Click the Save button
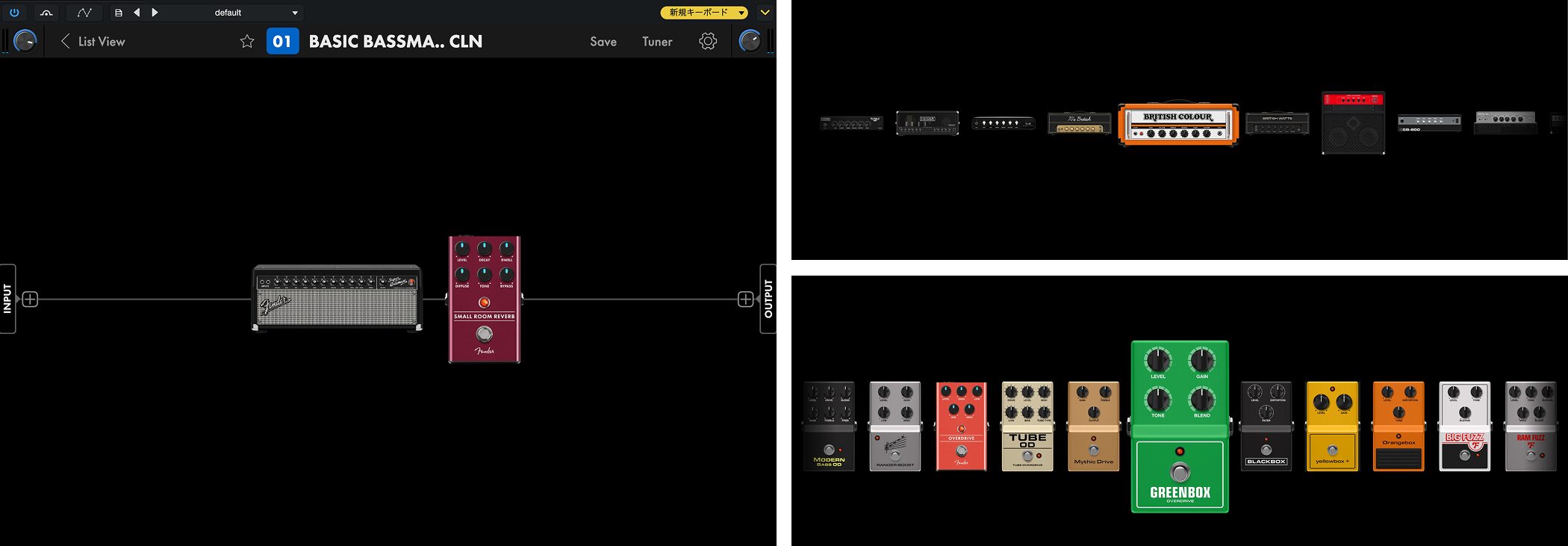The image size is (1568, 546). coord(603,42)
